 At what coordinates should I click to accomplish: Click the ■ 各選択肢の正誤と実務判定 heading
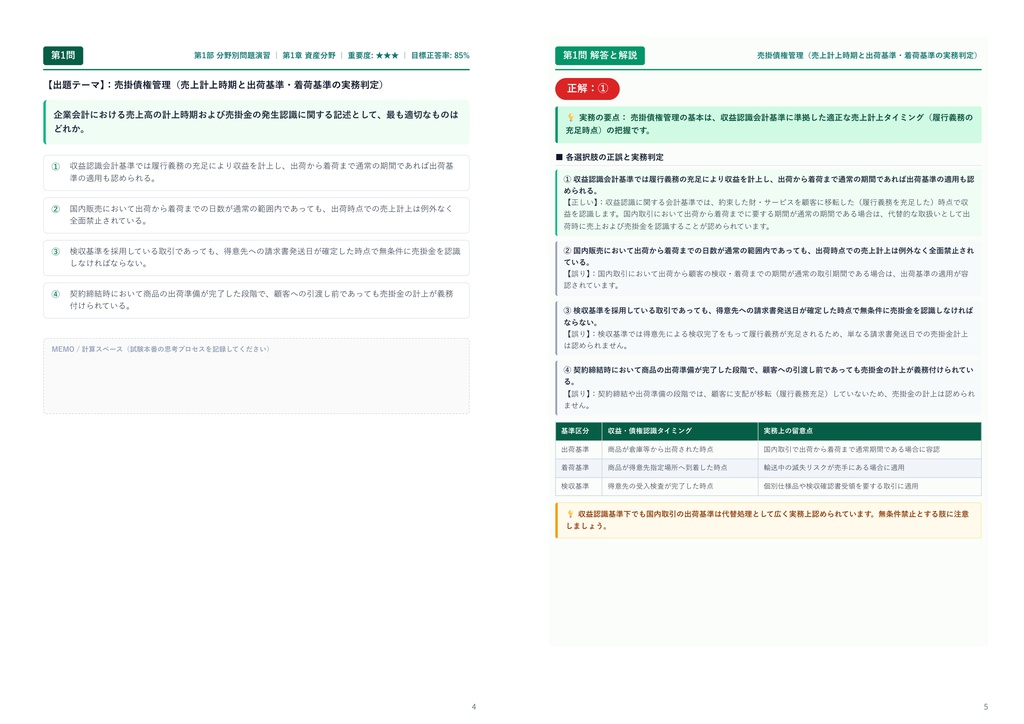click(609, 157)
